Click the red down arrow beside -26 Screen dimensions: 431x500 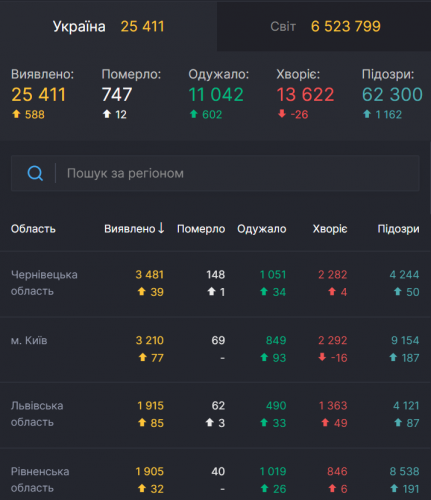pyautogui.click(x=282, y=114)
